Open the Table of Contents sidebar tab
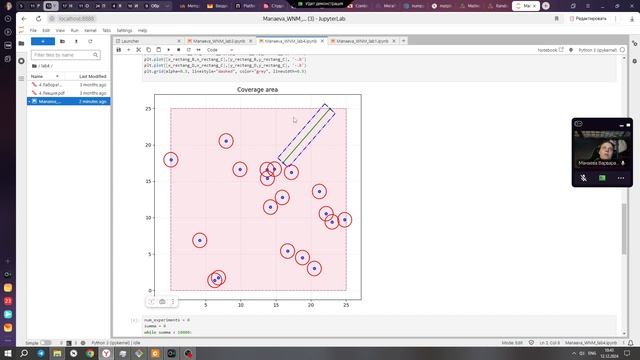 pos(21,78)
